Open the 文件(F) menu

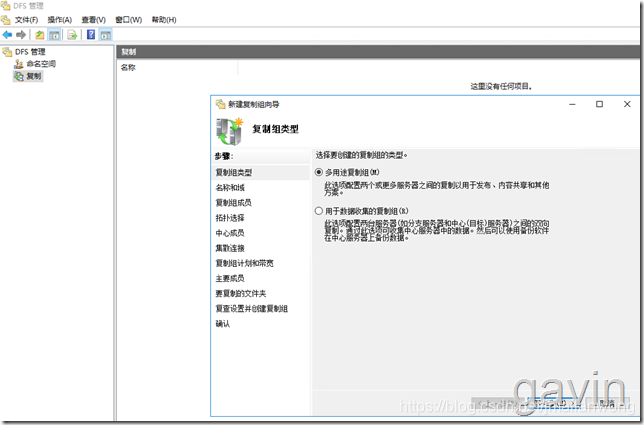point(26,20)
